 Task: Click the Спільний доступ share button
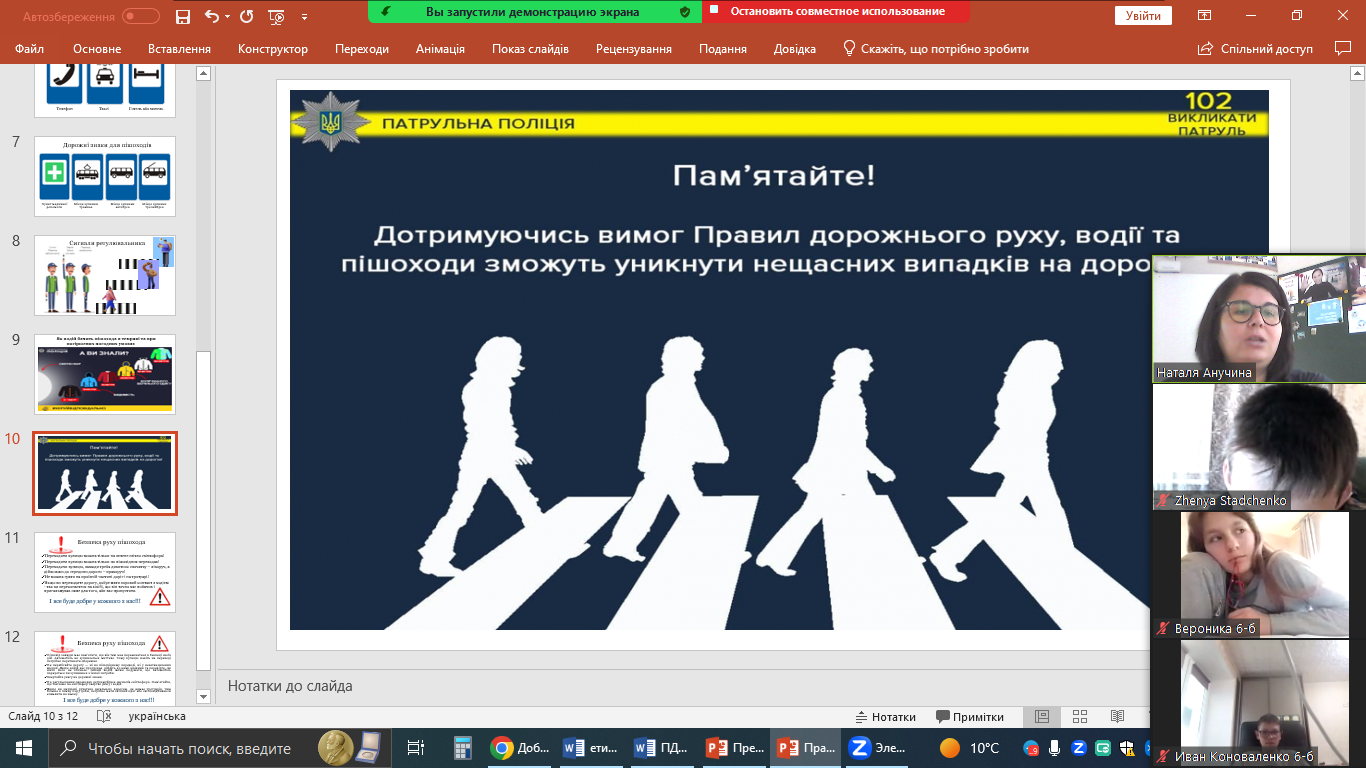[1255, 48]
